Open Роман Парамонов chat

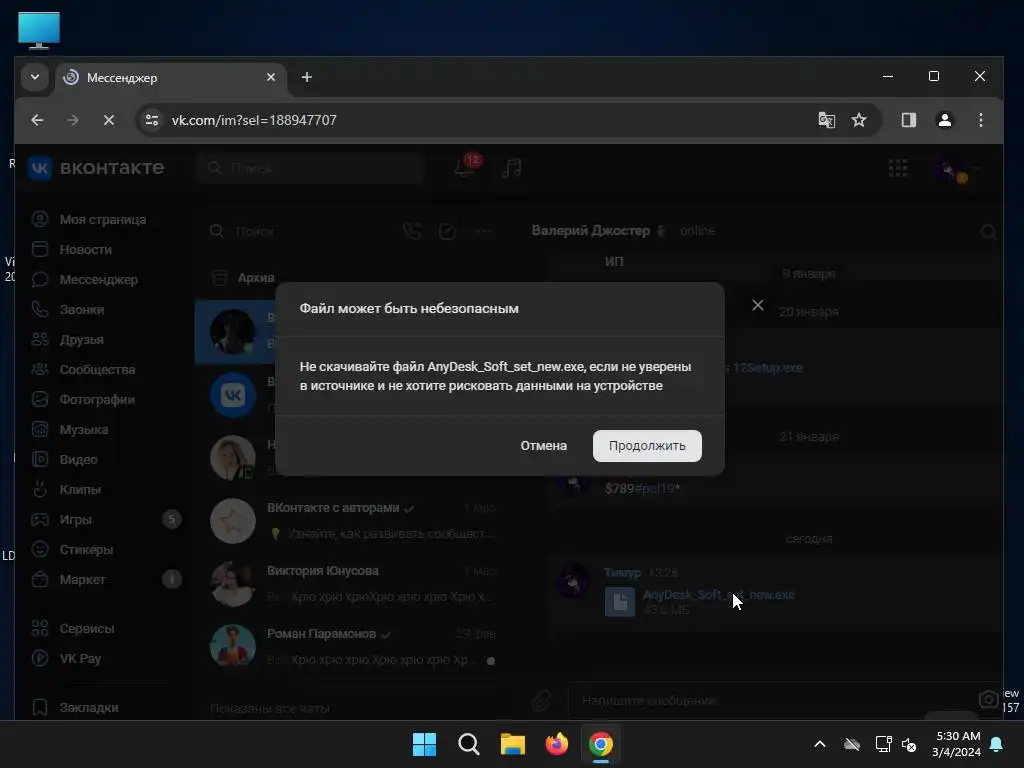[x=353, y=647]
